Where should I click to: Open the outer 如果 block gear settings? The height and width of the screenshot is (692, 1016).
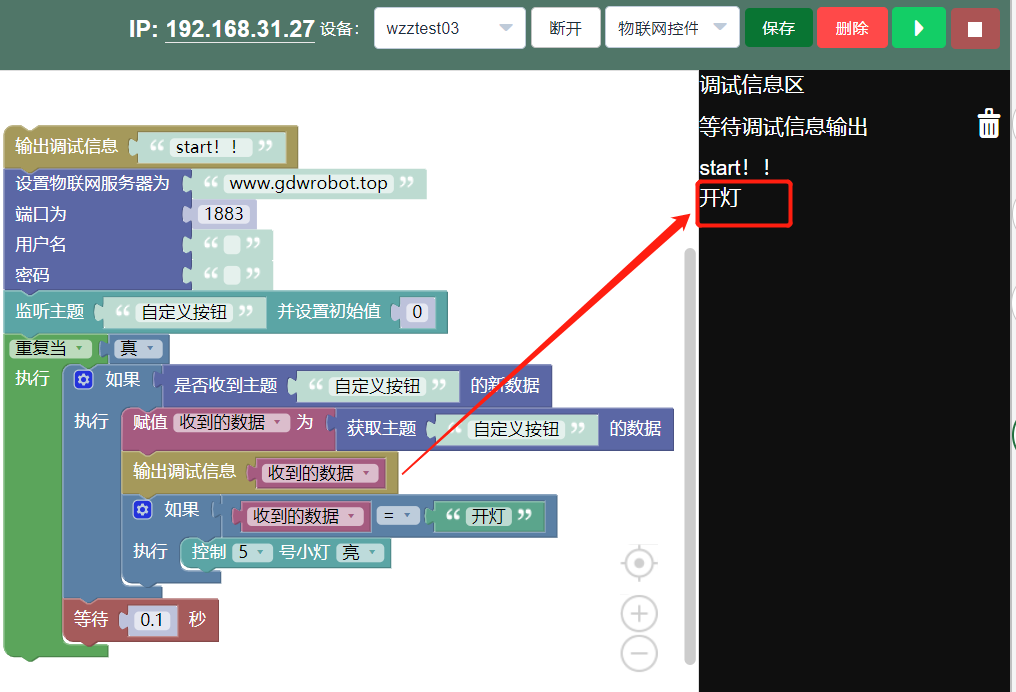pyautogui.click(x=84, y=379)
